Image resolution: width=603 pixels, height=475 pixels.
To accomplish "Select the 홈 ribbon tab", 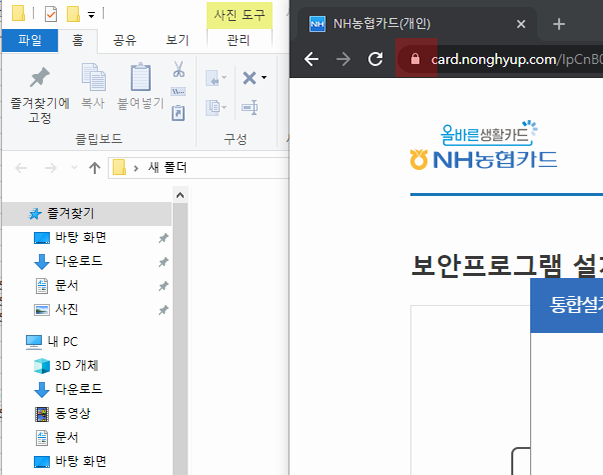I will (78, 40).
